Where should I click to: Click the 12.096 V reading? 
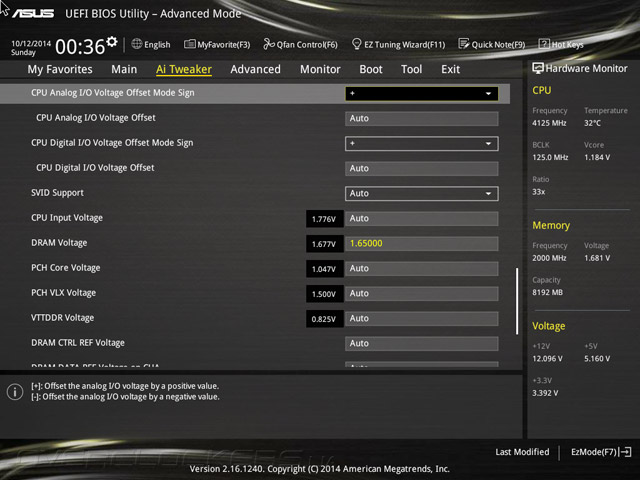[x=547, y=358]
